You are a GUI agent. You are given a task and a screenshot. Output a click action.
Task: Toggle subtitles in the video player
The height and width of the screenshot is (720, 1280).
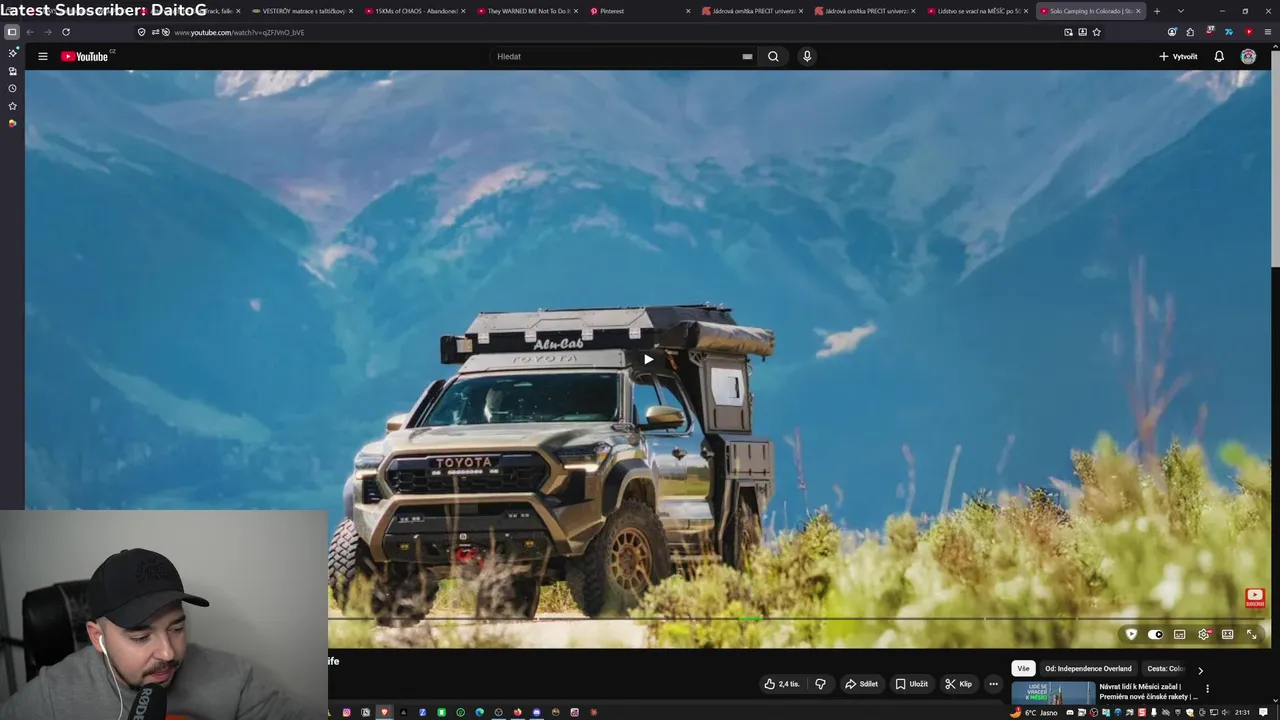tap(1180, 634)
